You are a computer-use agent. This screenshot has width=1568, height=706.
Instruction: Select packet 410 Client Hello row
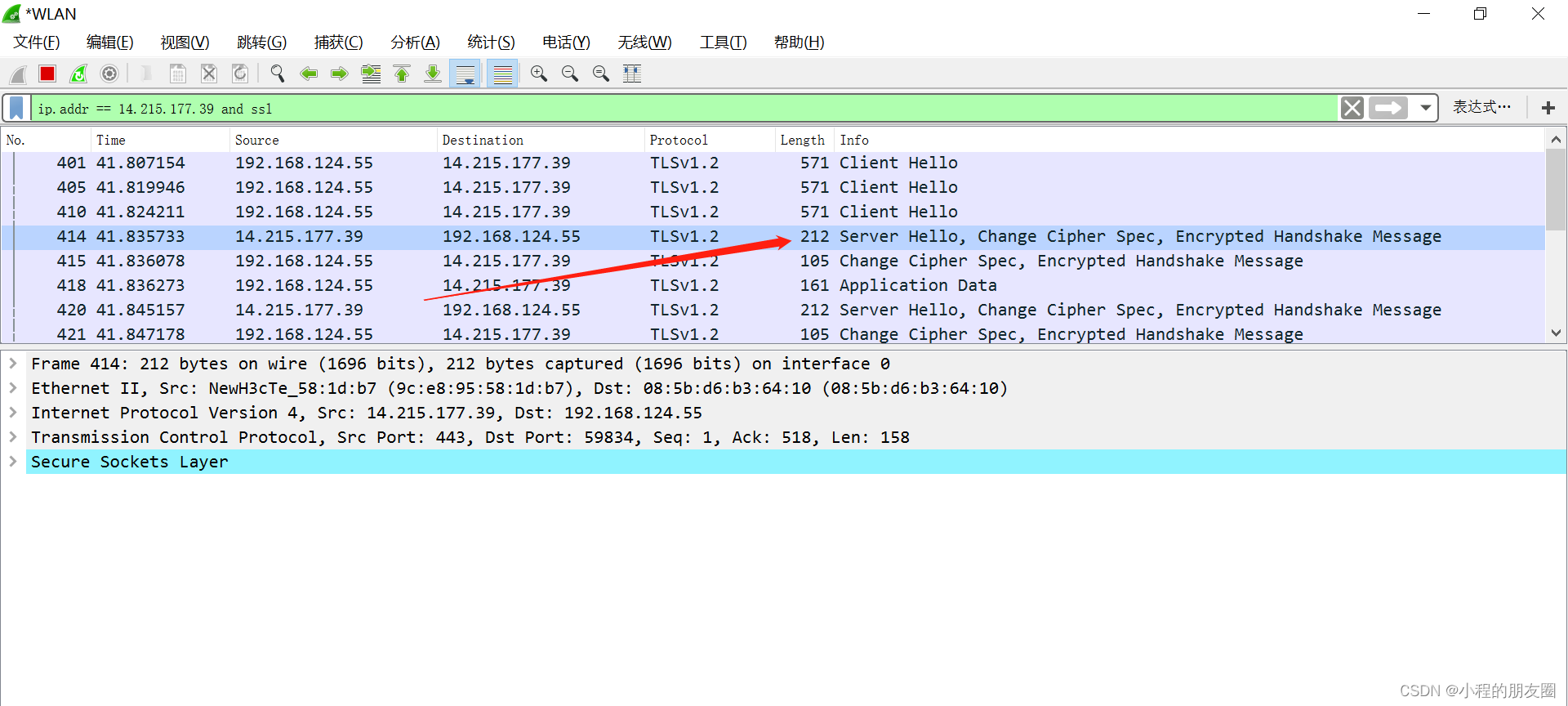coord(773,212)
